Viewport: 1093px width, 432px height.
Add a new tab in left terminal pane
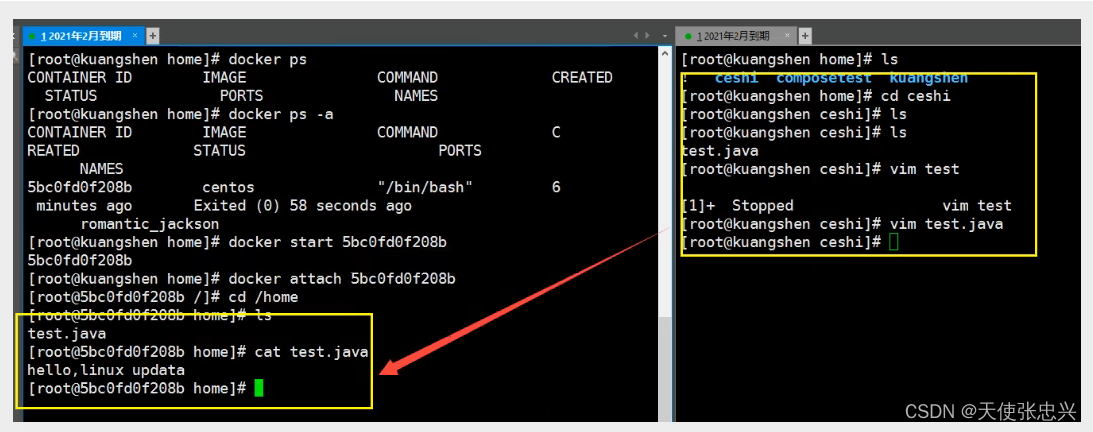point(153,36)
